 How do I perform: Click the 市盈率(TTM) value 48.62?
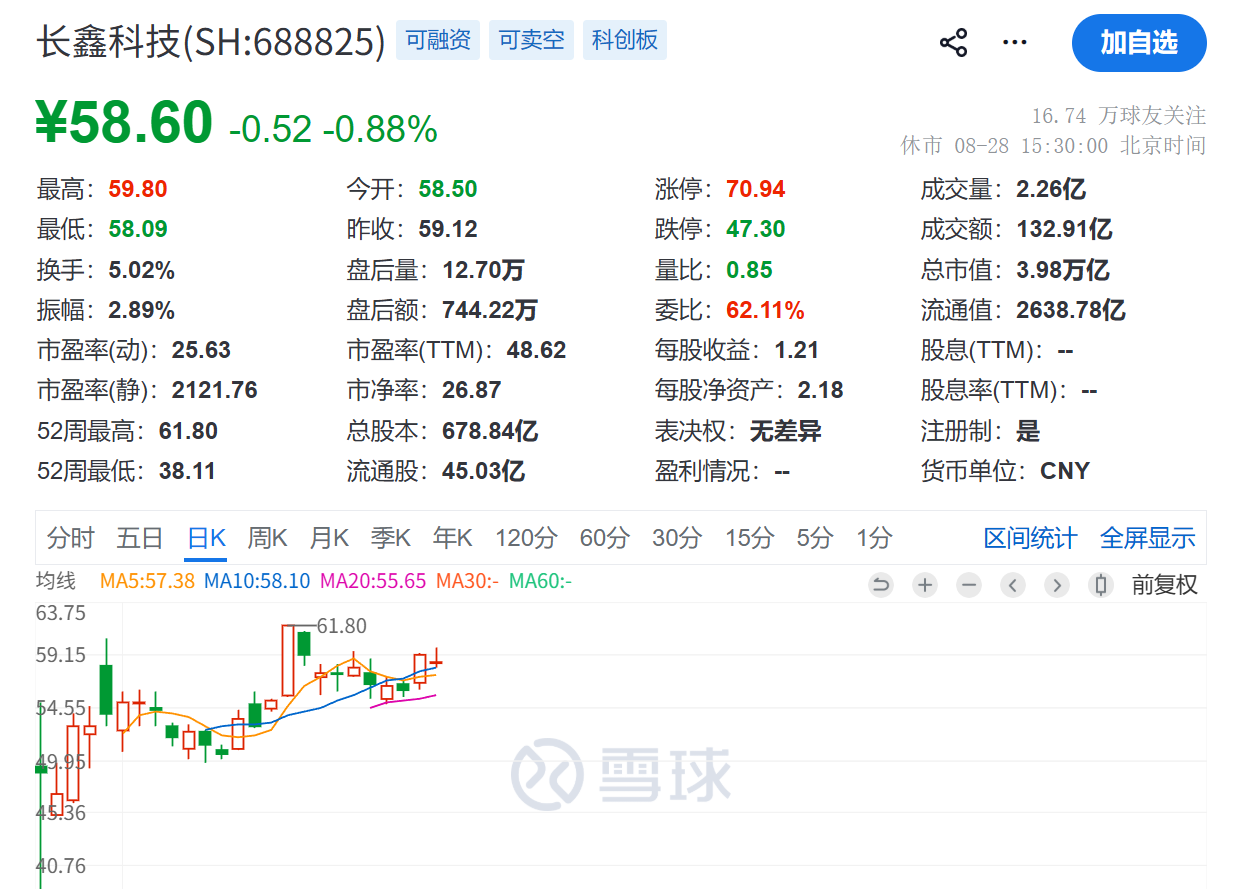pyautogui.click(x=535, y=350)
